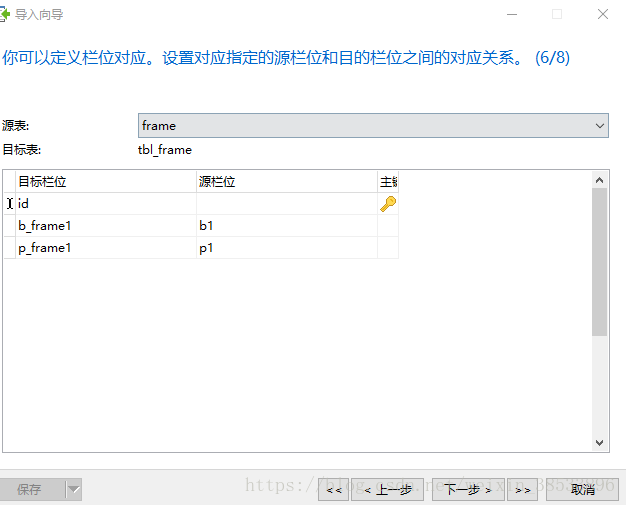Click the tbl_frame target table name

tap(165, 150)
